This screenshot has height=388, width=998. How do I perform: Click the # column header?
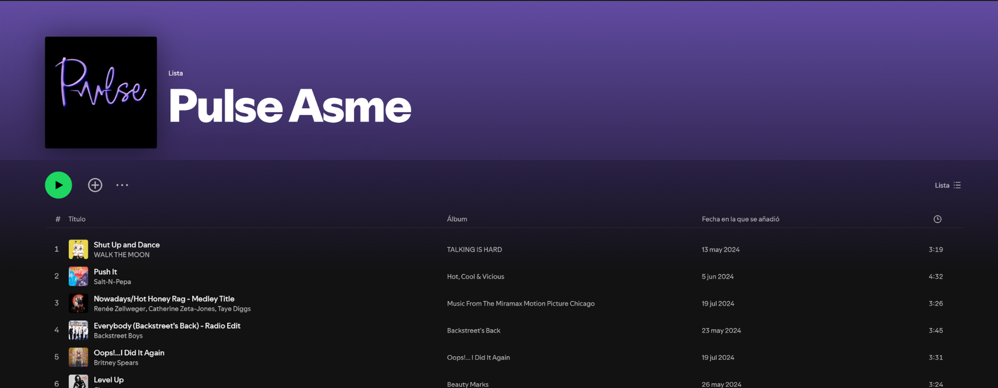pyautogui.click(x=57, y=219)
